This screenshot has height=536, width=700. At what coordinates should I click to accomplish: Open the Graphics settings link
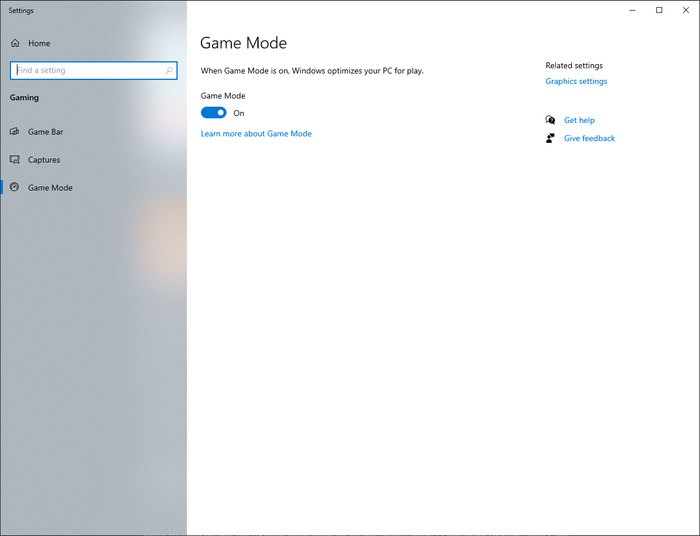click(x=576, y=81)
